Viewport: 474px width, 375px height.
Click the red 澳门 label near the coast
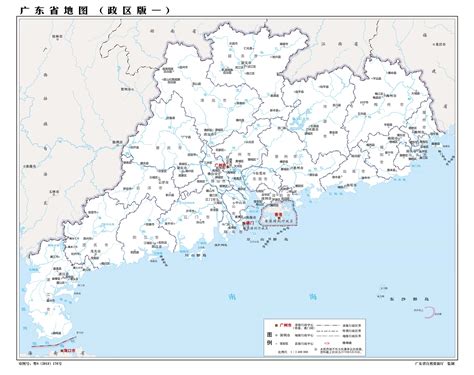coord(249,223)
